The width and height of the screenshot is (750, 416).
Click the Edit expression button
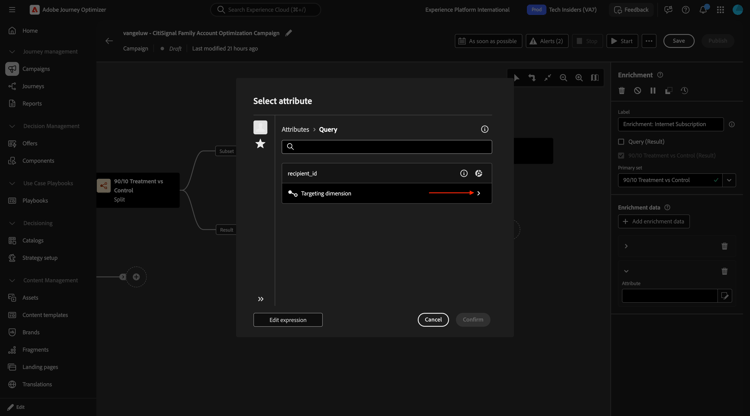[288, 320]
